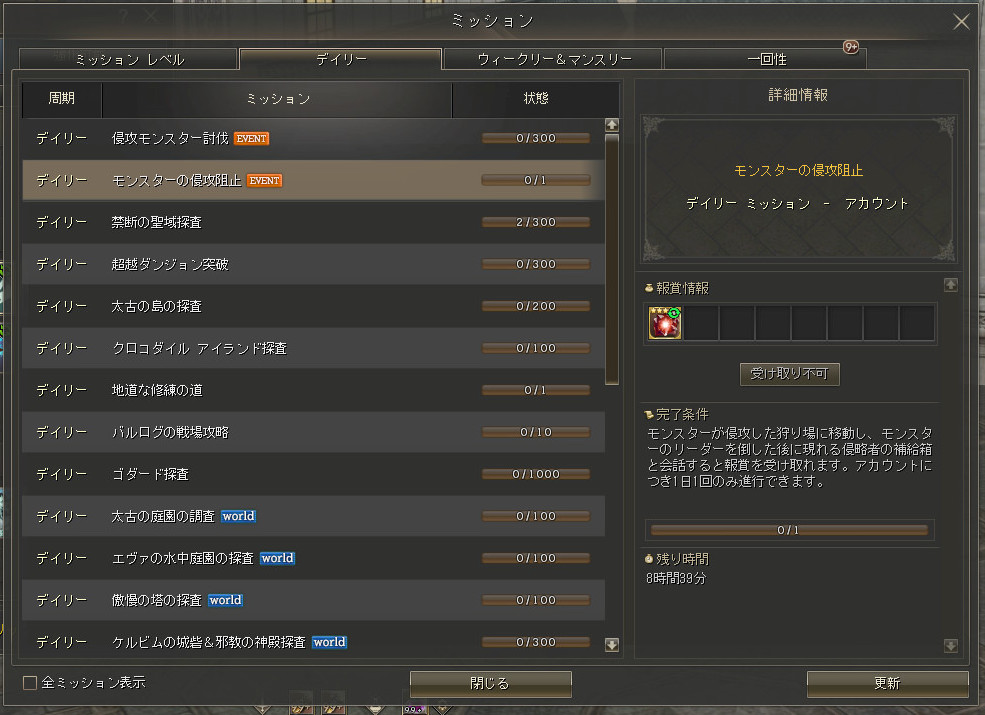Expand the reward info panel arrow
The image size is (985, 715).
[x=951, y=284]
